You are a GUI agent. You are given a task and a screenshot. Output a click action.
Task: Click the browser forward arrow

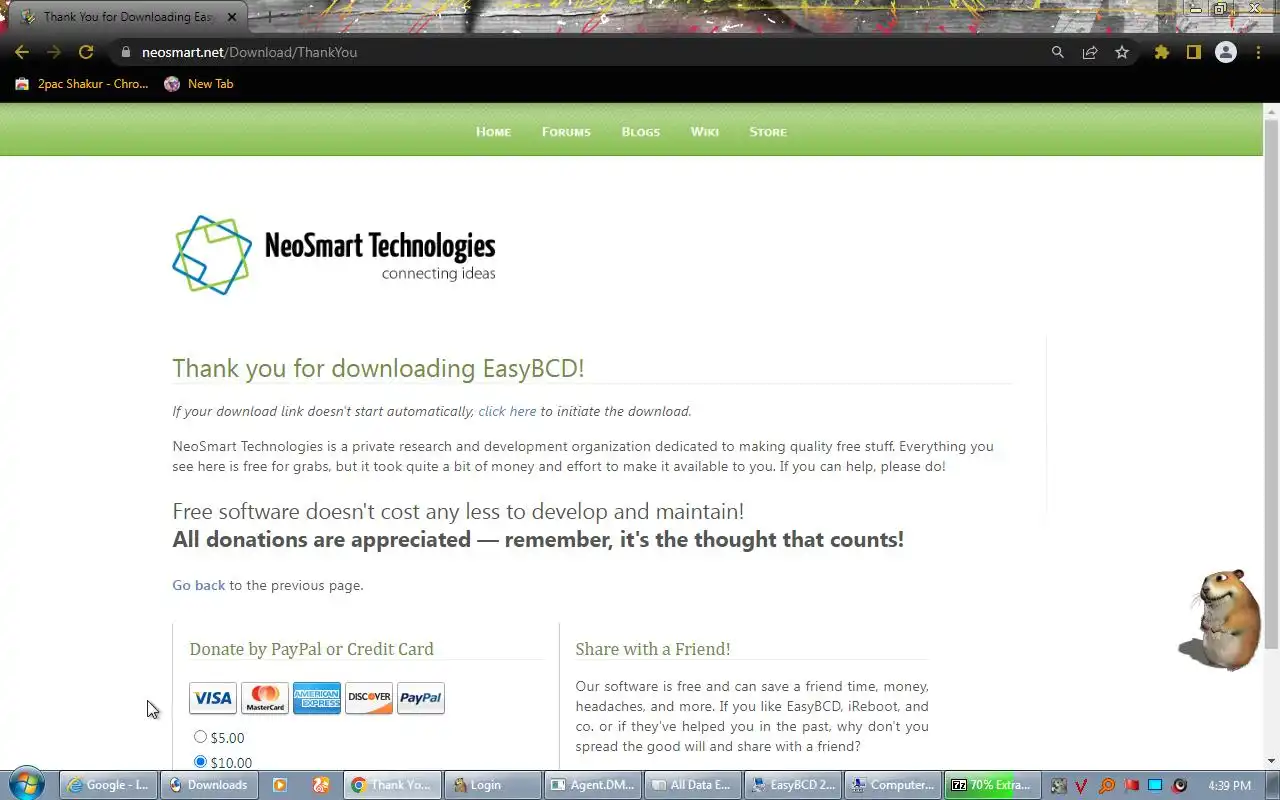click(54, 52)
